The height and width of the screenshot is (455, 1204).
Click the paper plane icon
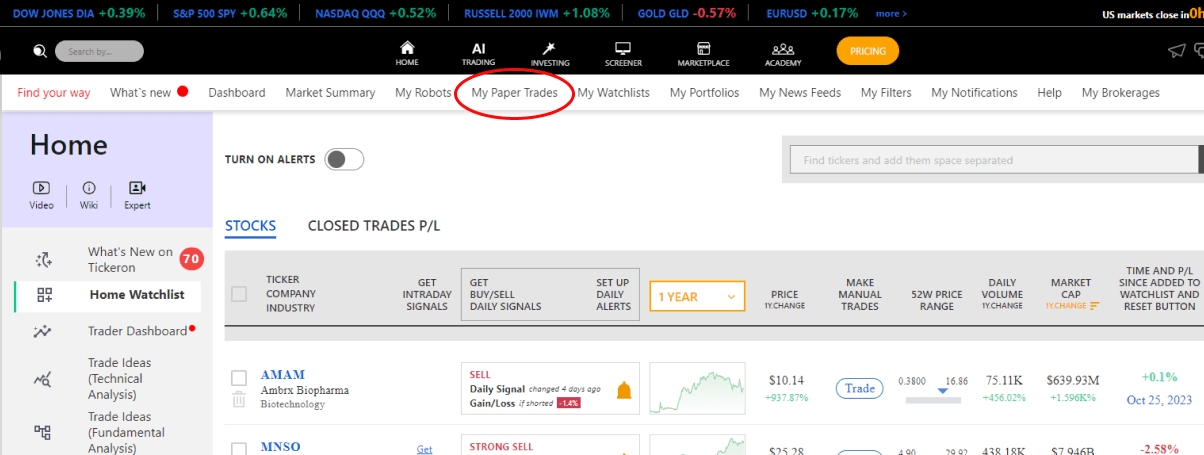pos(1176,51)
